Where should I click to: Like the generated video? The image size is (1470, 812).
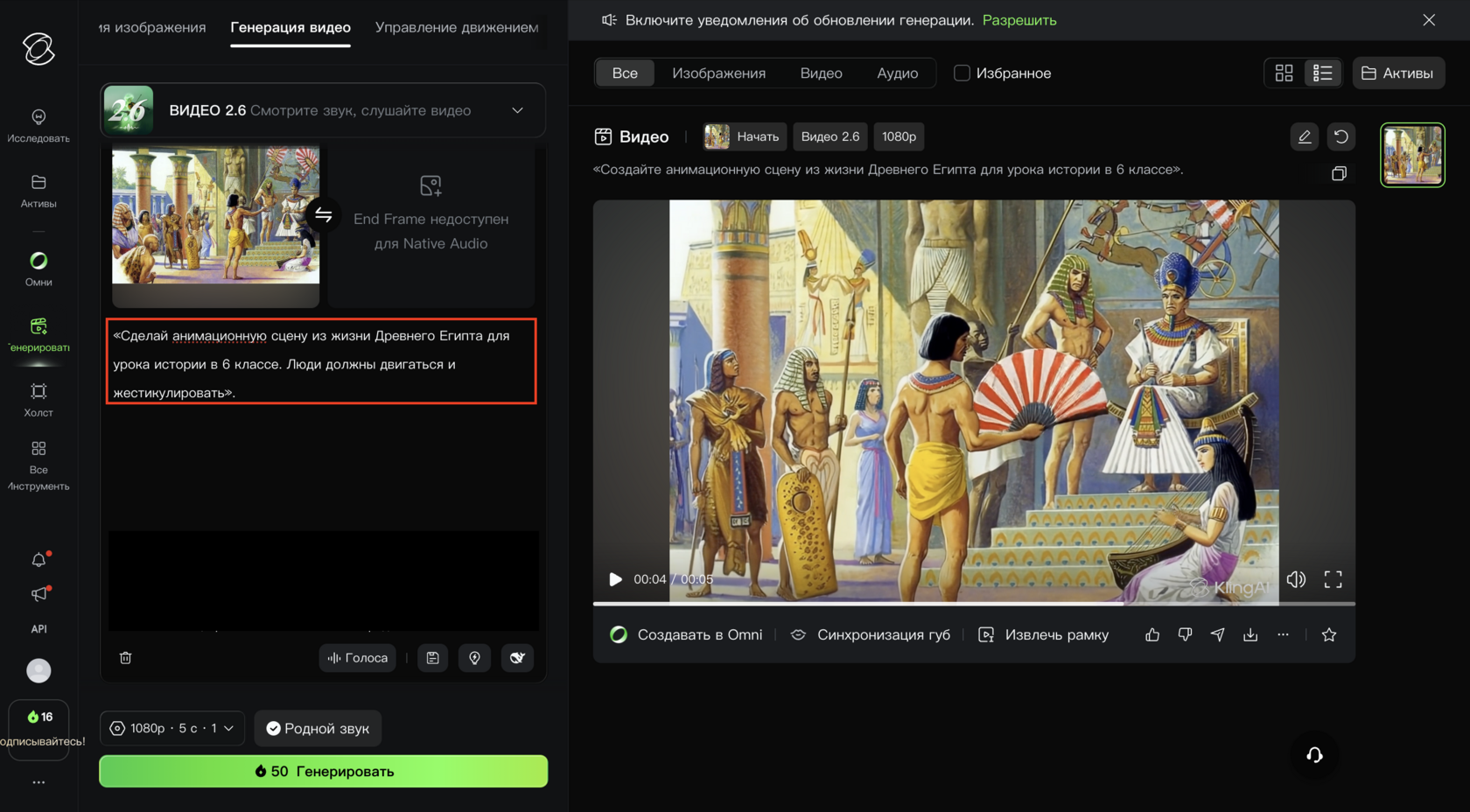point(1152,635)
